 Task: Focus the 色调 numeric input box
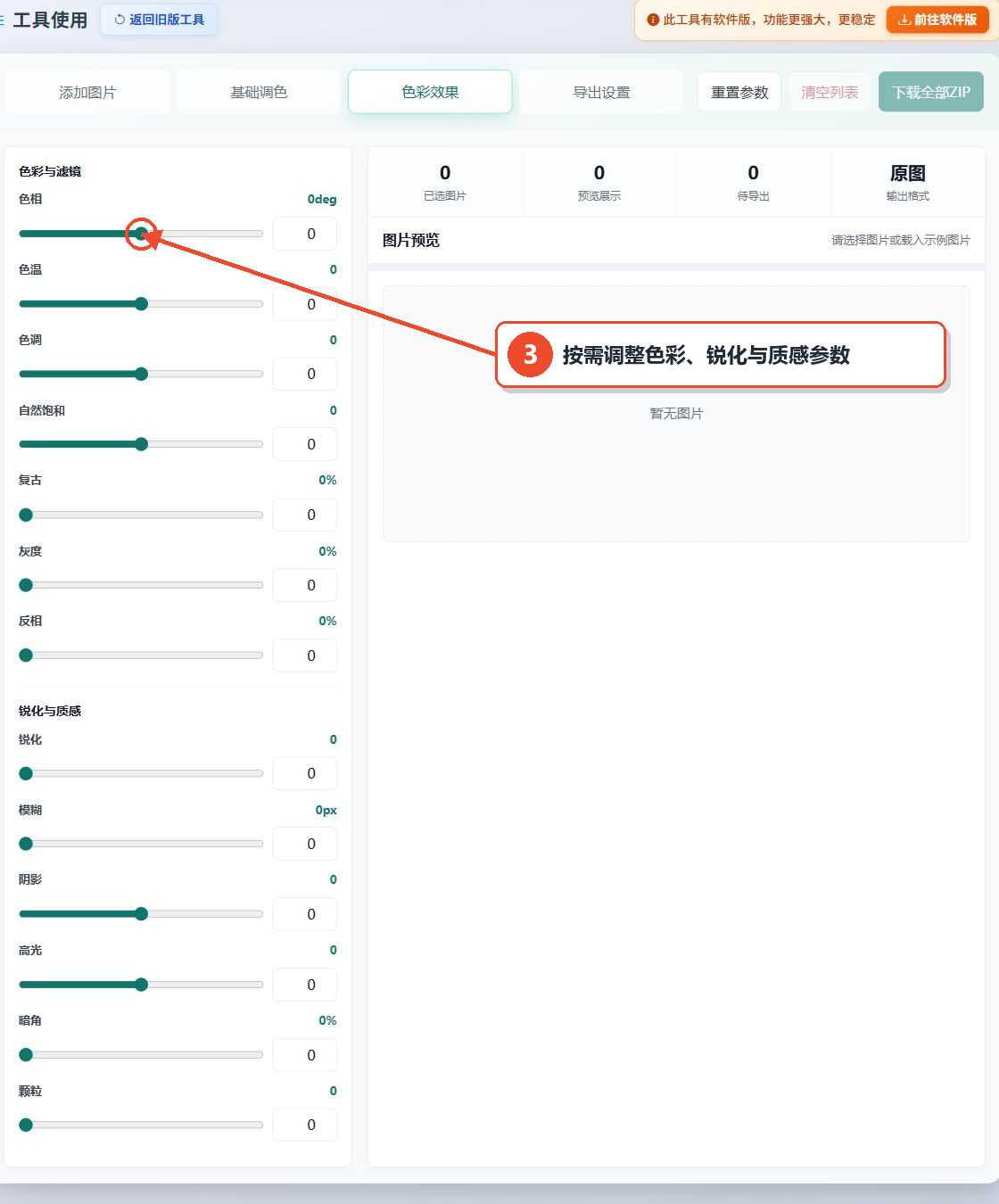[x=305, y=374]
